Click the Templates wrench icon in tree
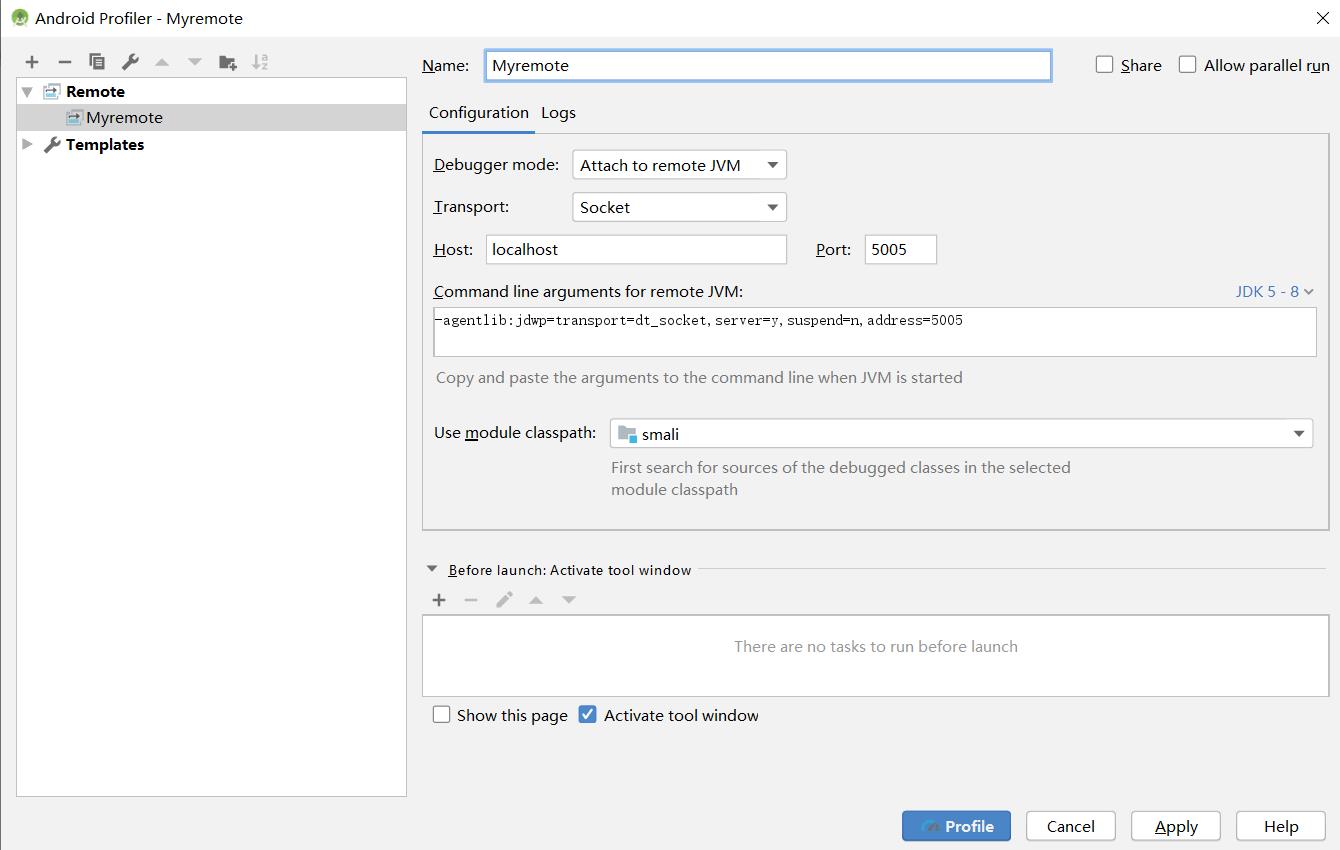1340x850 pixels. [52, 144]
